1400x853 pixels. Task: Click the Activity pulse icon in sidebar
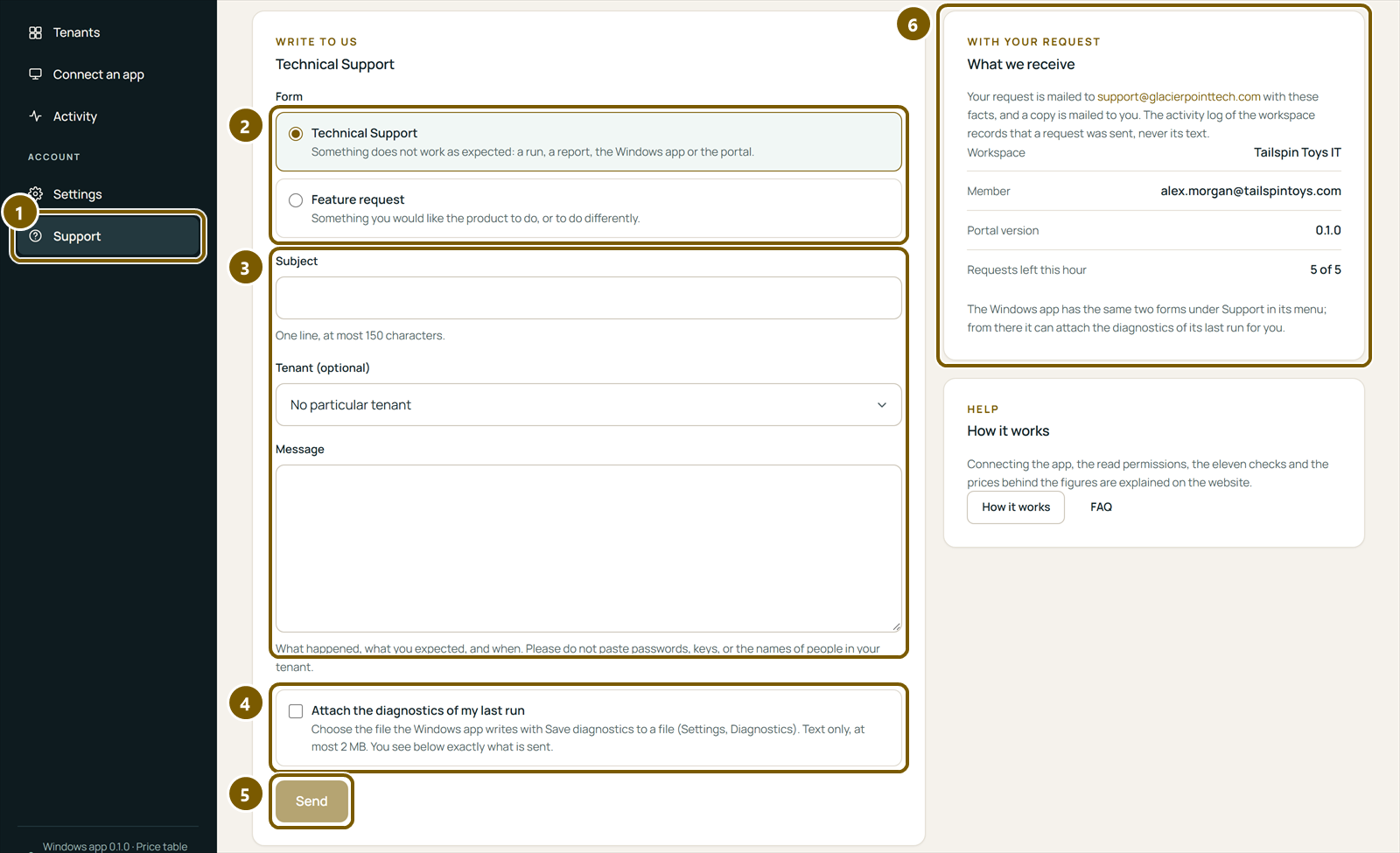[35, 116]
